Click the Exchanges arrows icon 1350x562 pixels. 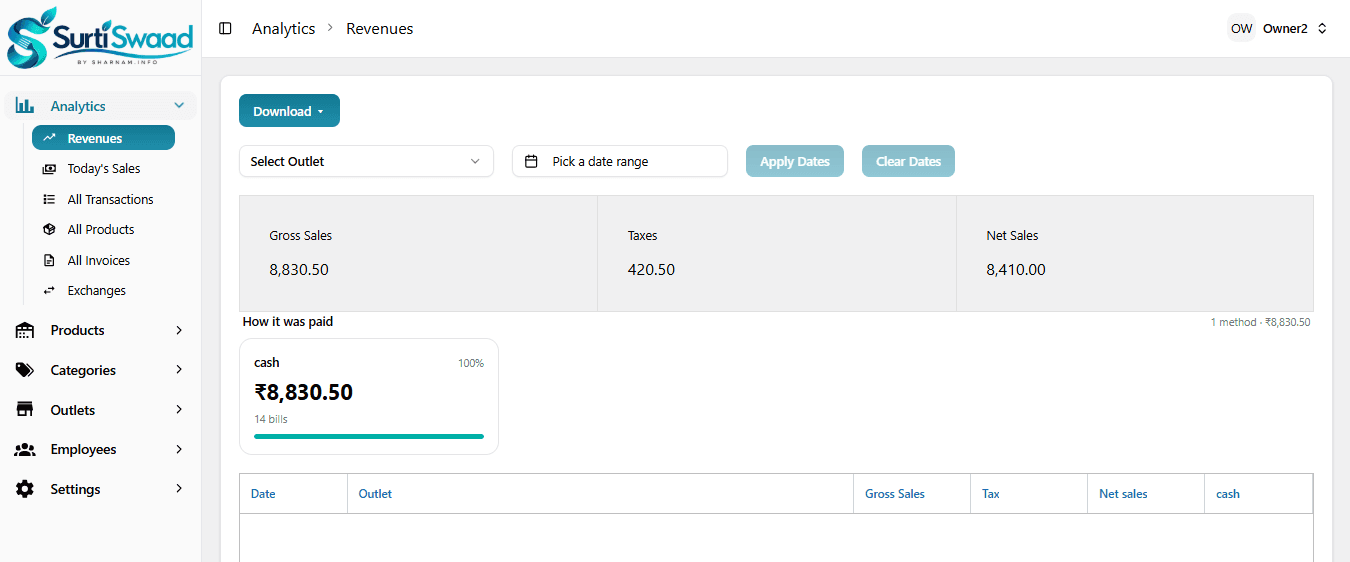pos(49,291)
